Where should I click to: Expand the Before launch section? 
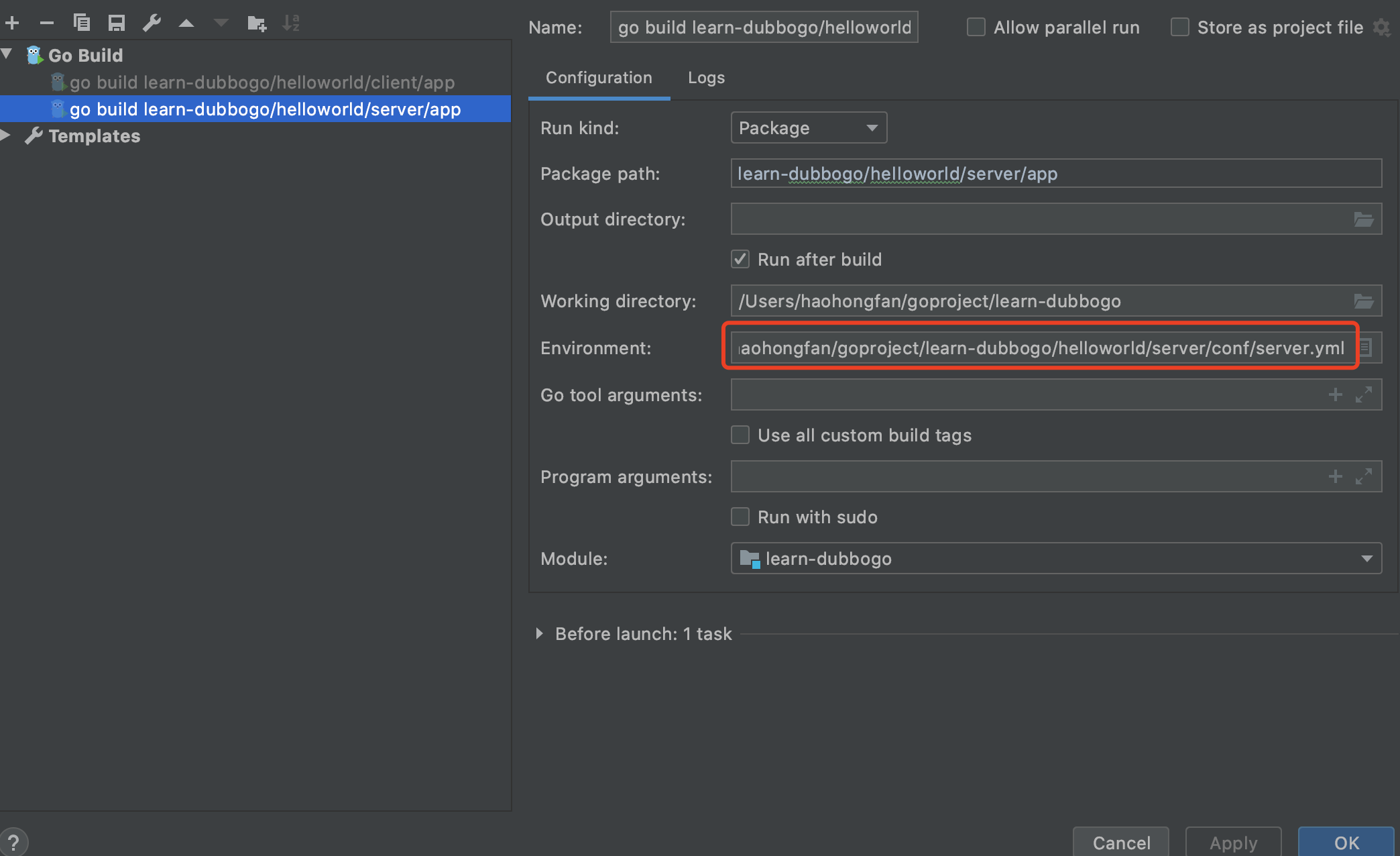540,634
